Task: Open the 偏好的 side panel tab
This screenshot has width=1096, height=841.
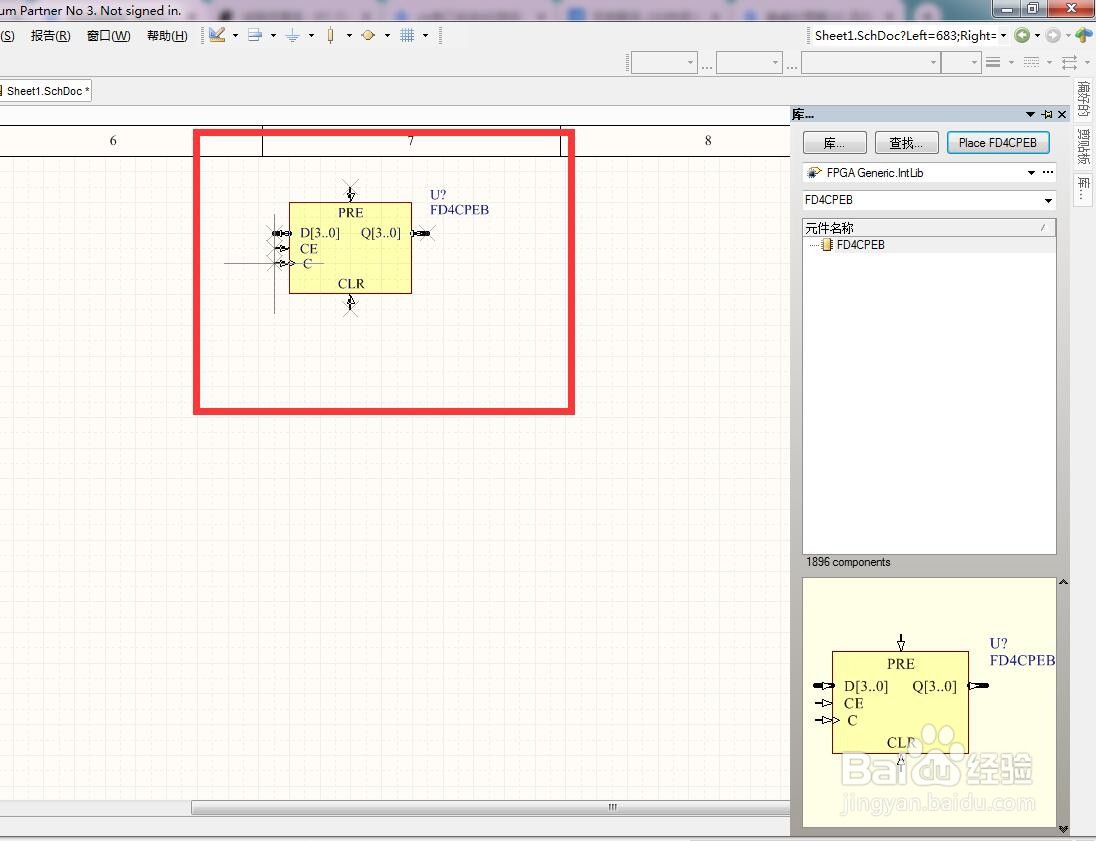Action: coord(1083,99)
